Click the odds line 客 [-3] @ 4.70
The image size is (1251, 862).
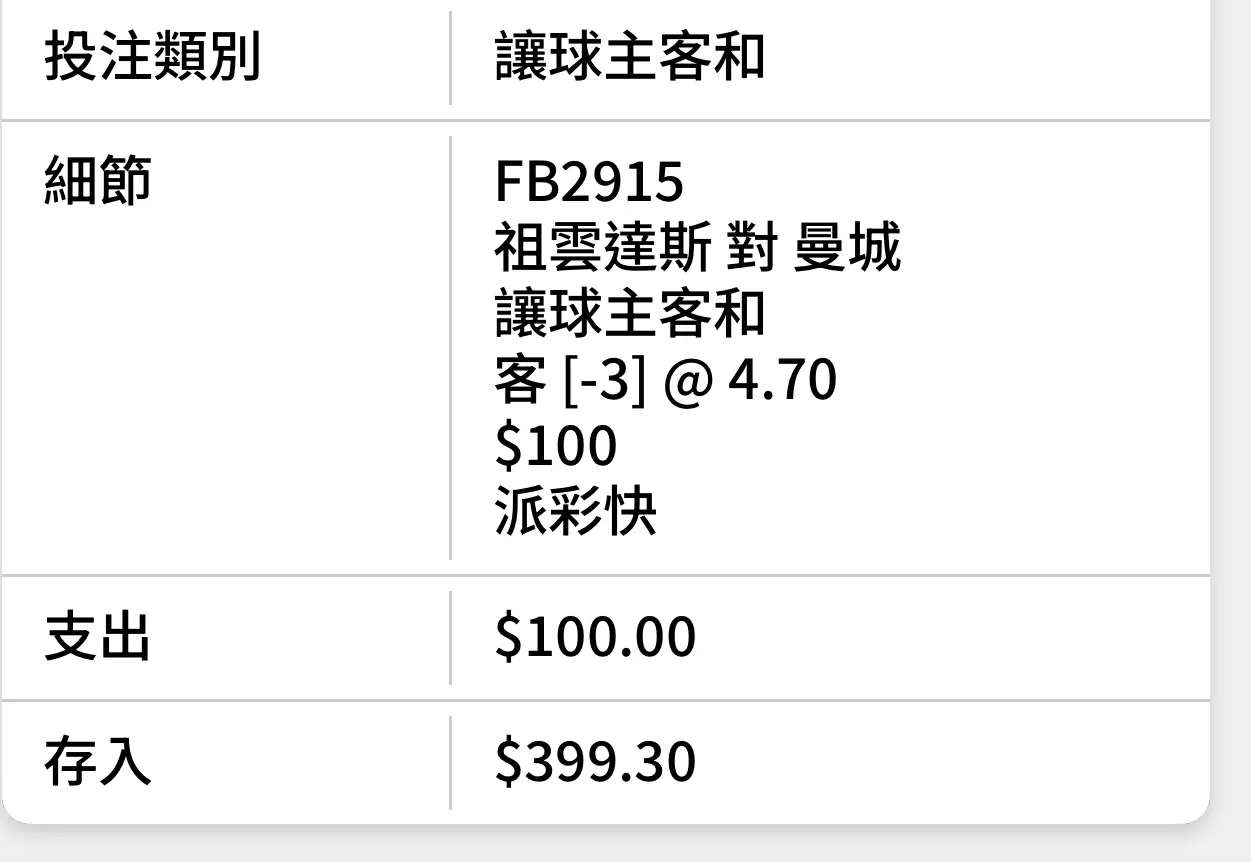[x=665, y=380]
